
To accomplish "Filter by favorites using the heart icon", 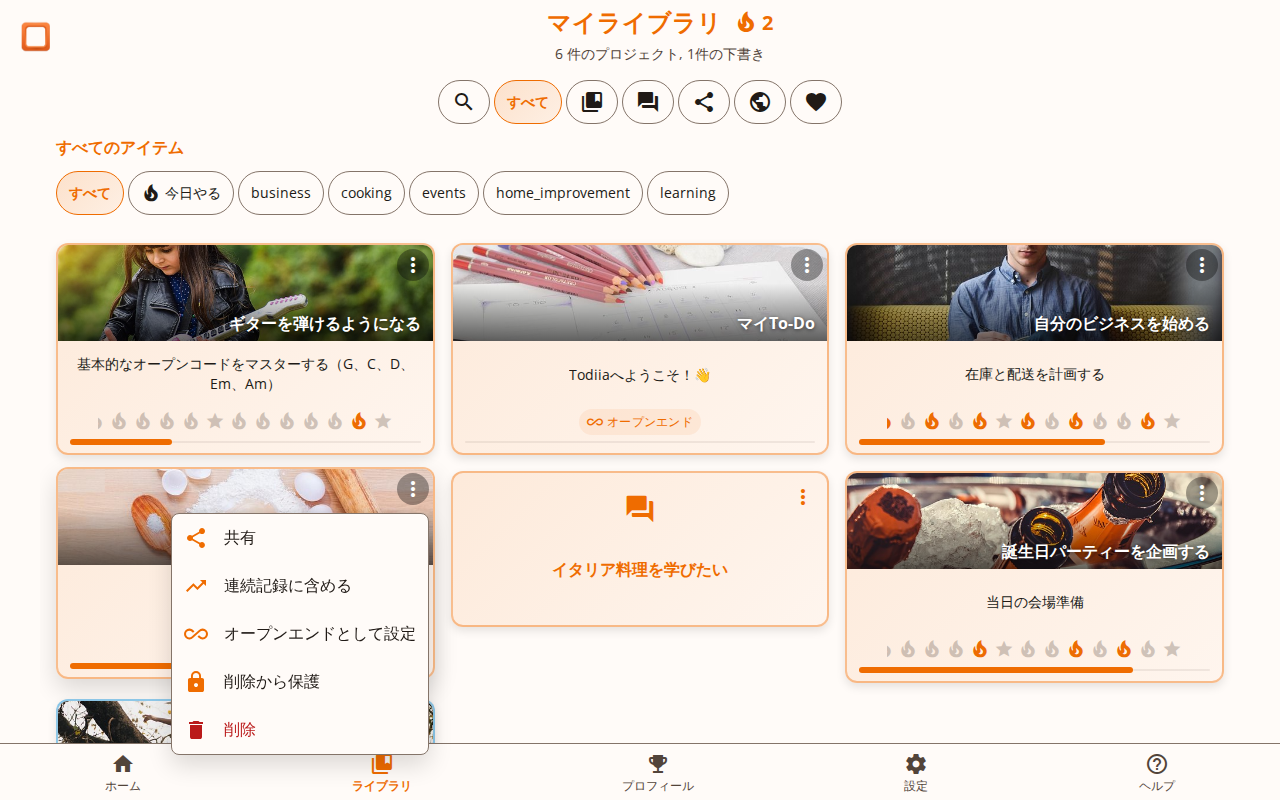I will point(816,102).
